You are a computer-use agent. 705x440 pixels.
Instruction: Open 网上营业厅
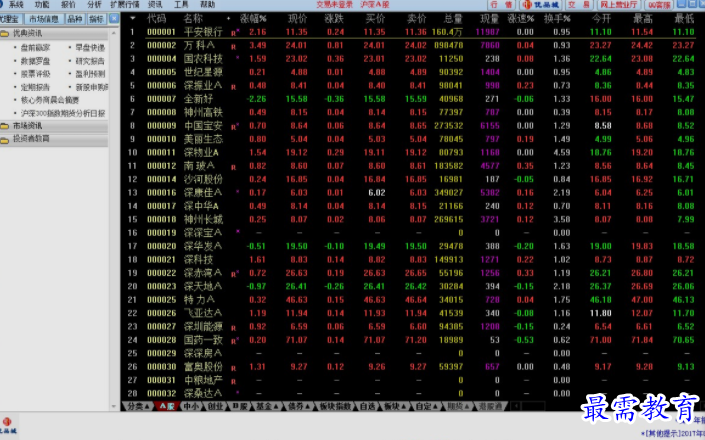point(619,4)
